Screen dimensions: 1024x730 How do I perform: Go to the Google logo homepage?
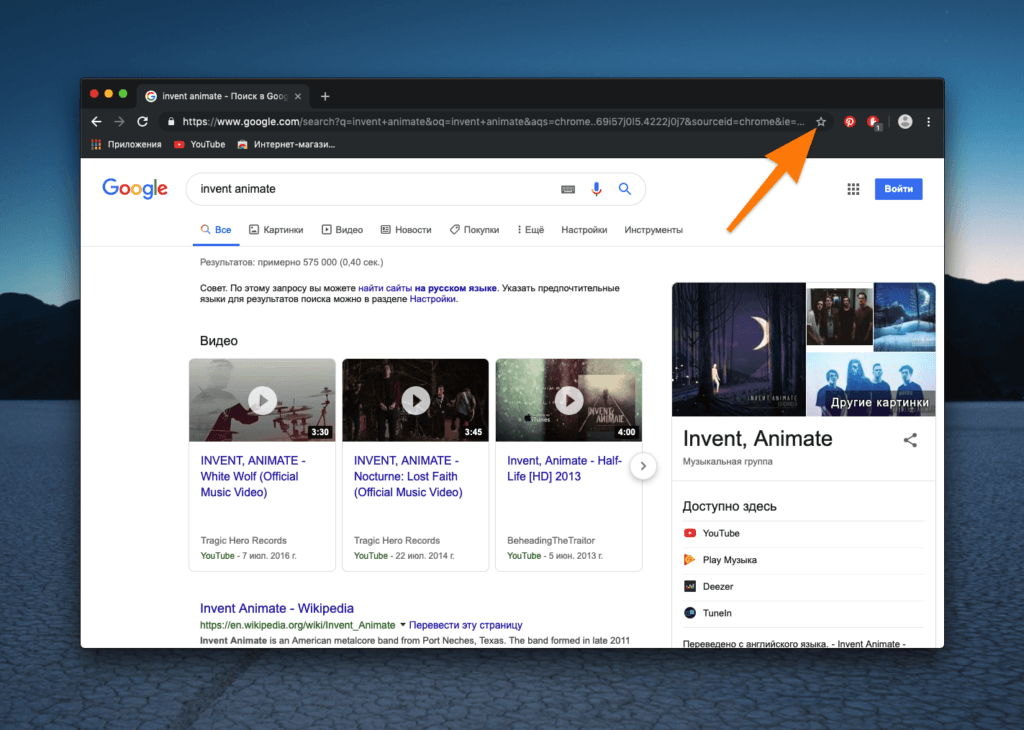point(135,189)
